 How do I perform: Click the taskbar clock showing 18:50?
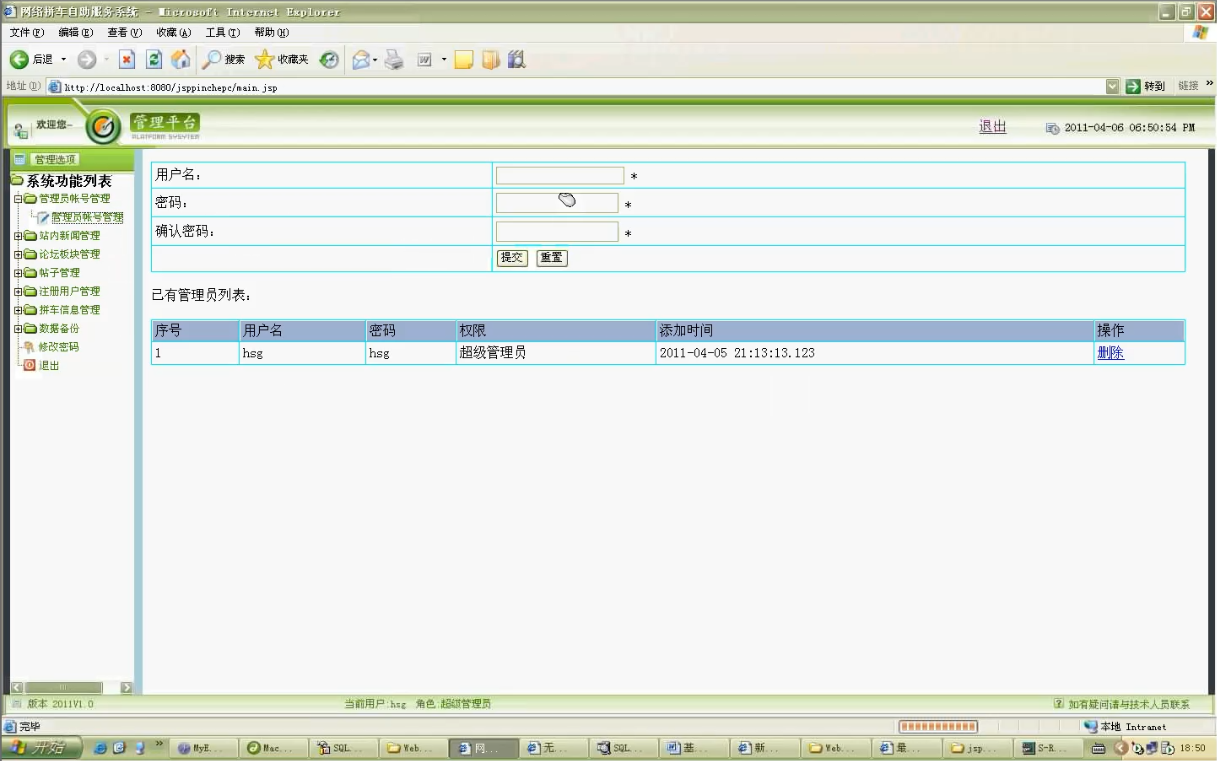1193,748
